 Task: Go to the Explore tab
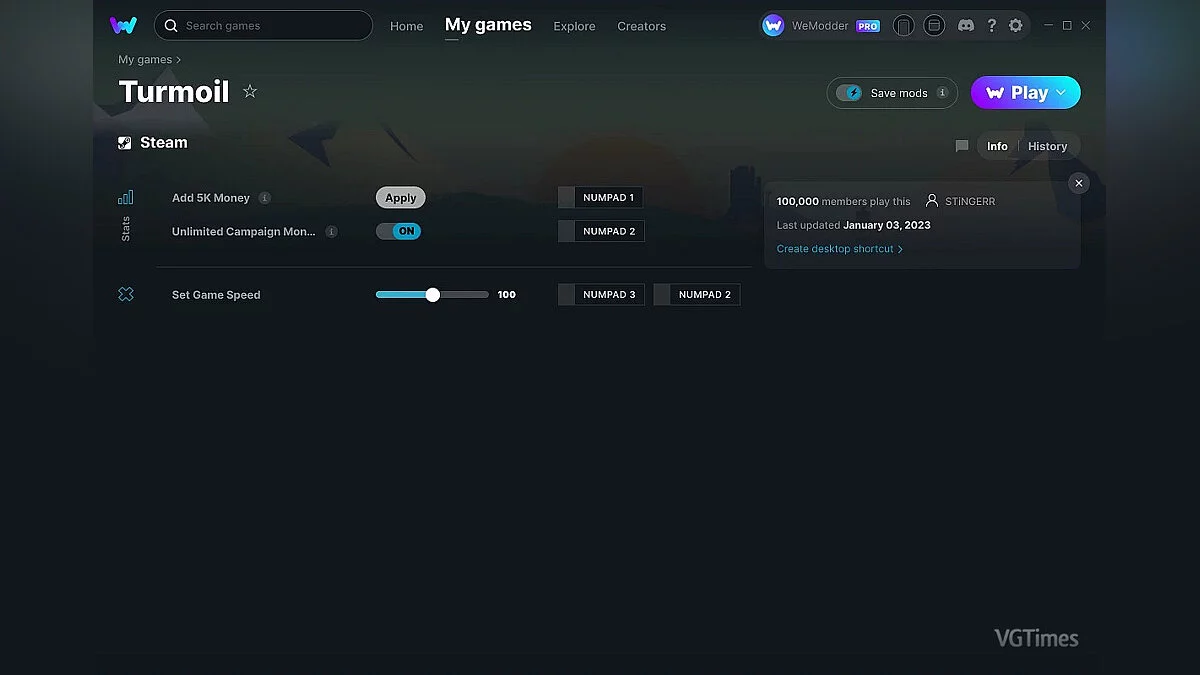tap(574, 26)
